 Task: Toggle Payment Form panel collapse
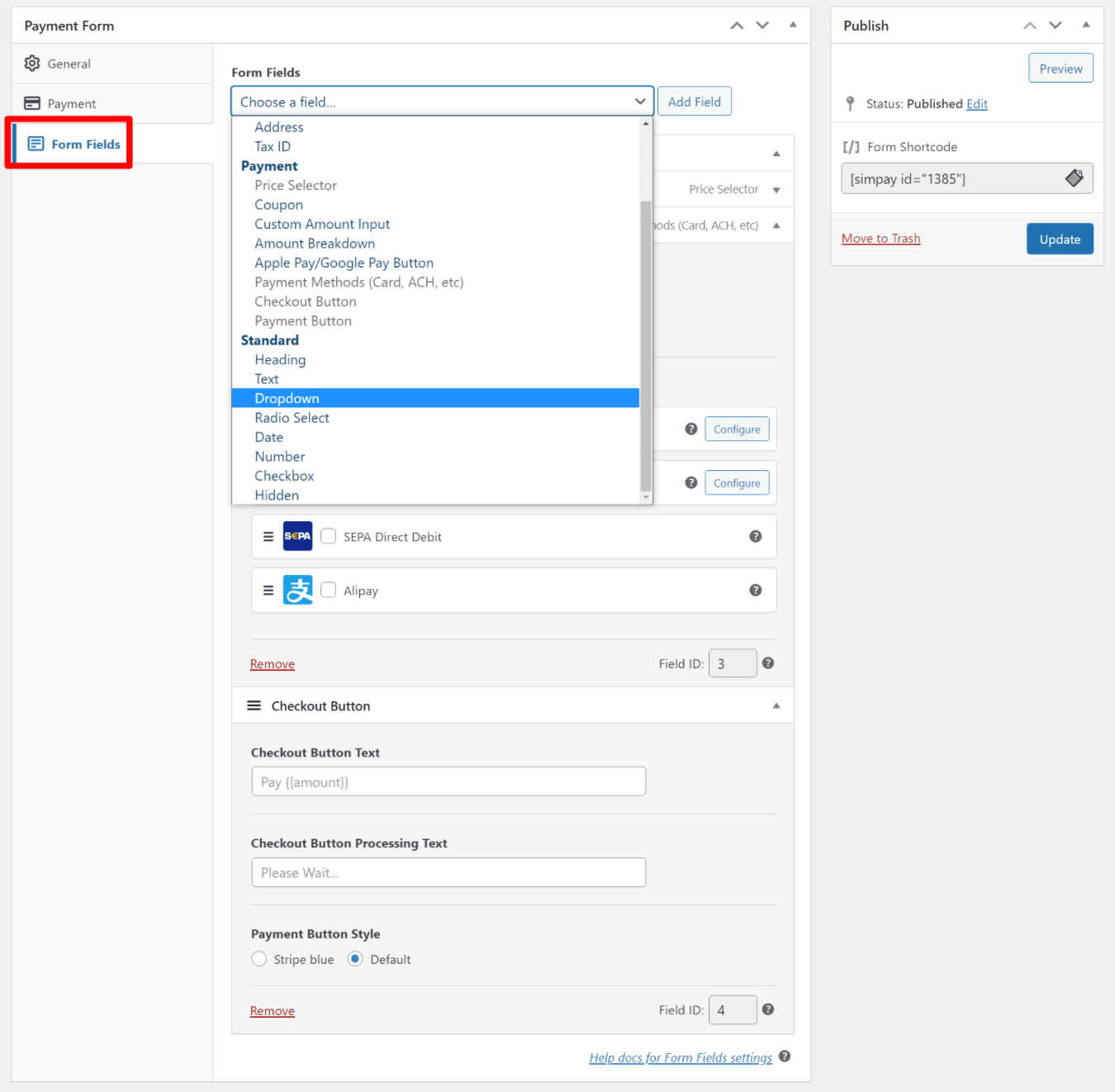click(x=793, y=25)
